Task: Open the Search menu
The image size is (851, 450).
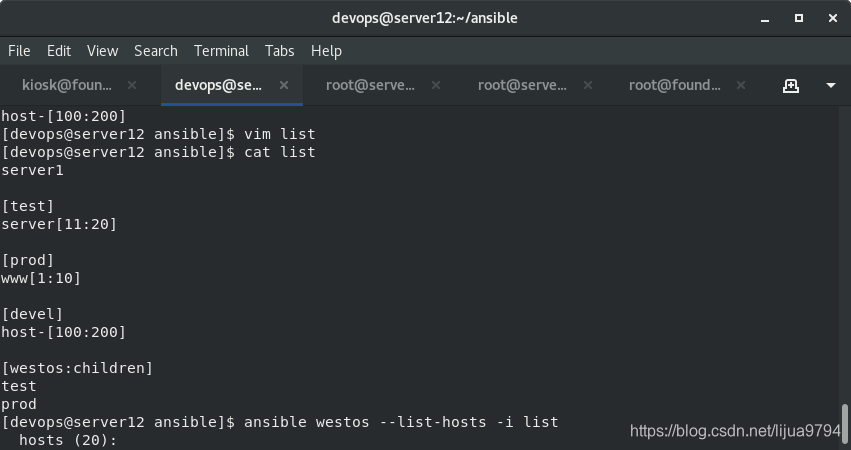Action: pos(156,51)
